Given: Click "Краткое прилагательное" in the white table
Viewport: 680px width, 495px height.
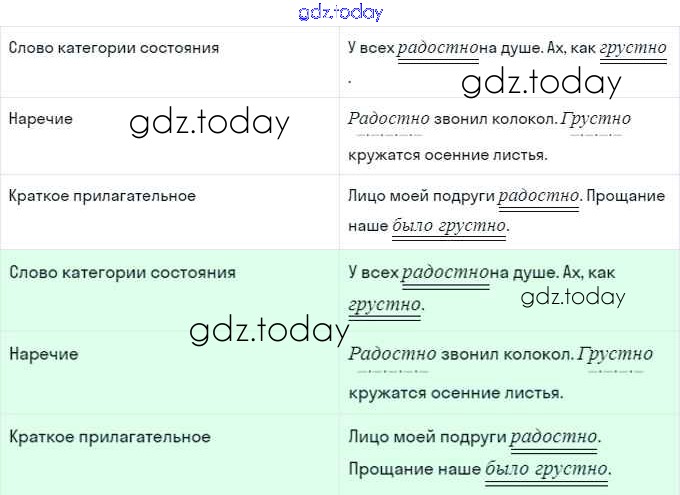Looking at the screenshot, I should [102, 195].
